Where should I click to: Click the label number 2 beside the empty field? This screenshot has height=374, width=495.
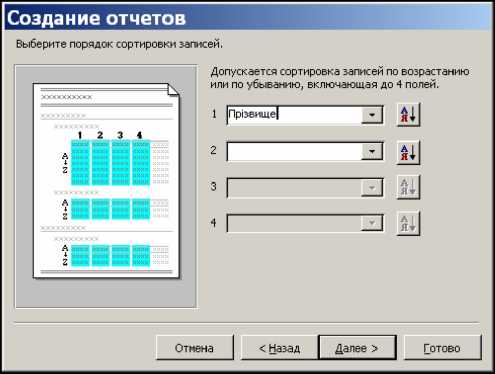point(214,150)
